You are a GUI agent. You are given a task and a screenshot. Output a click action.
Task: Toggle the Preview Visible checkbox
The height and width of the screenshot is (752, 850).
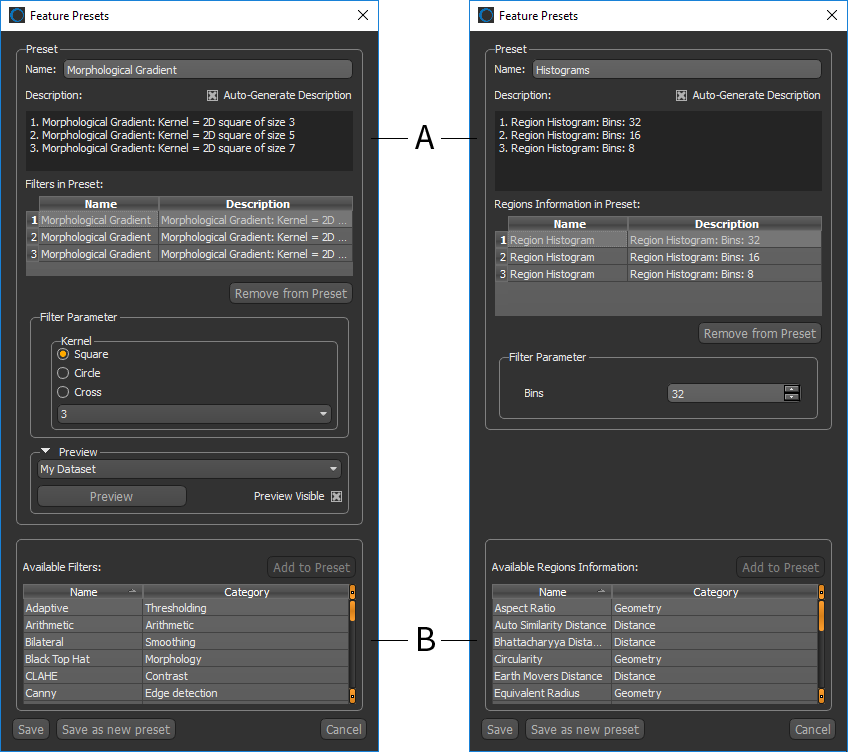(x=336, y=496)
